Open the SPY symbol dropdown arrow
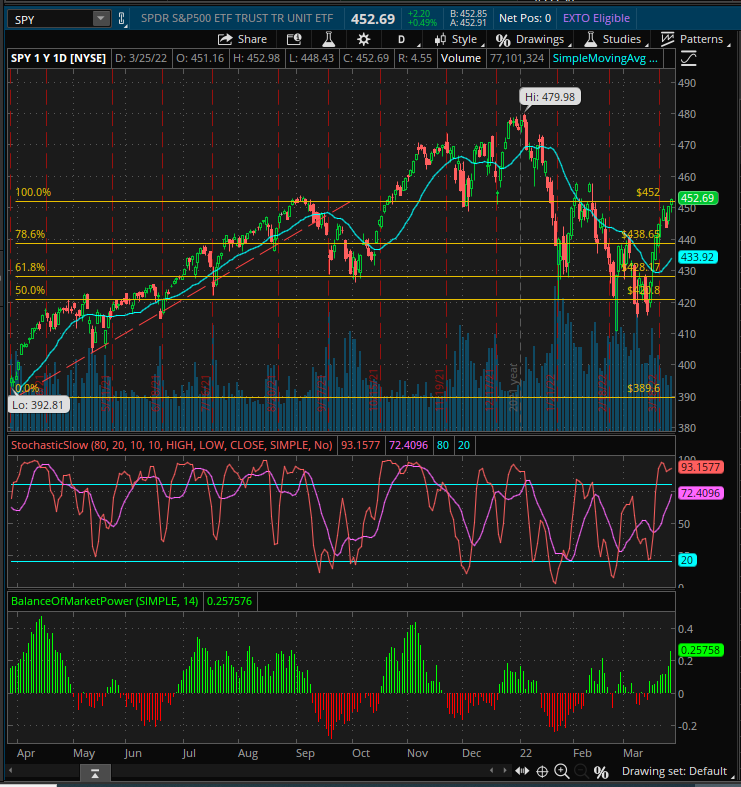Viewport: 741px width, 787px height. 100,18
